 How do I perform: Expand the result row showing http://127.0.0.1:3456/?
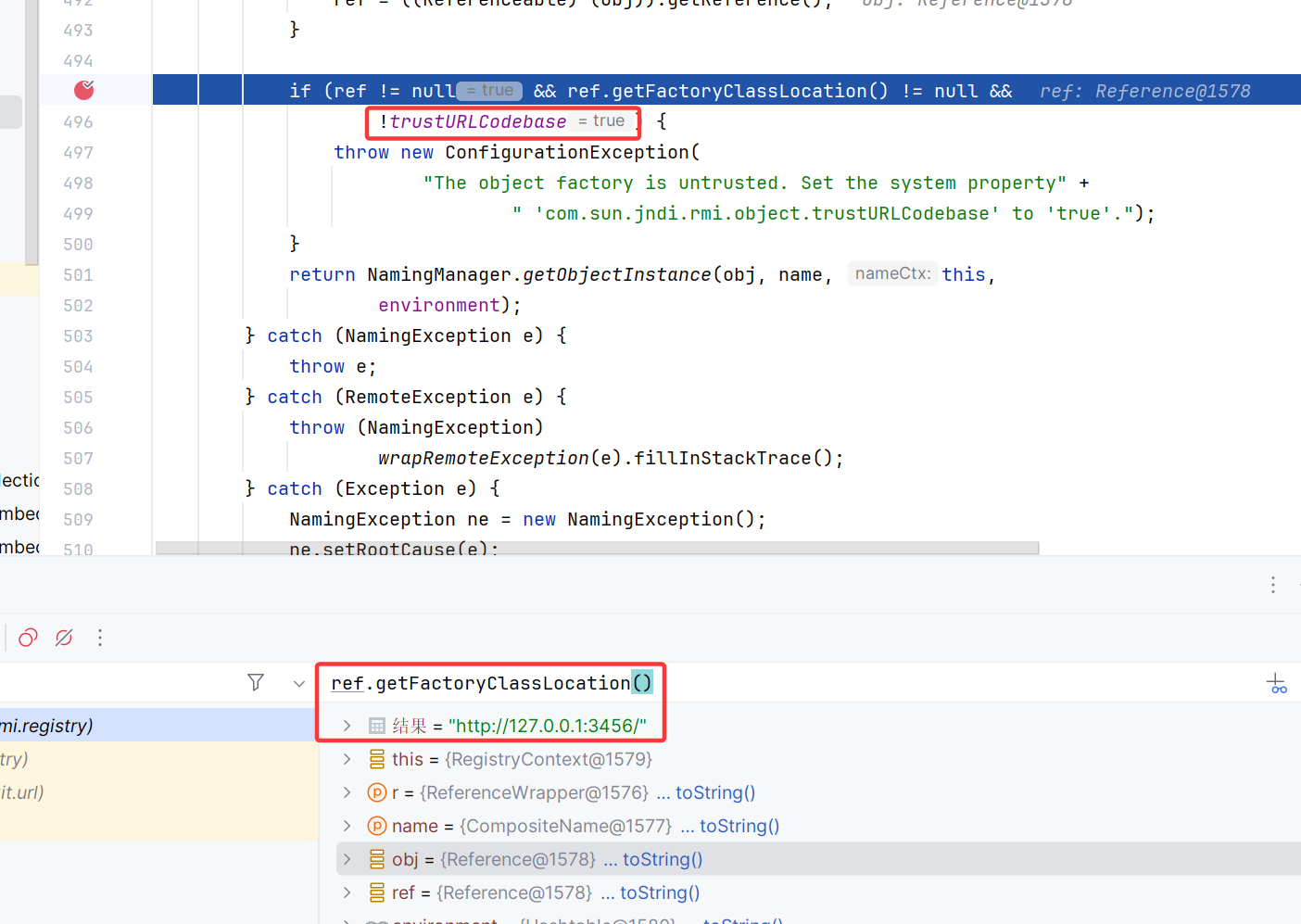pyautogui.click(x=347, y=725)
